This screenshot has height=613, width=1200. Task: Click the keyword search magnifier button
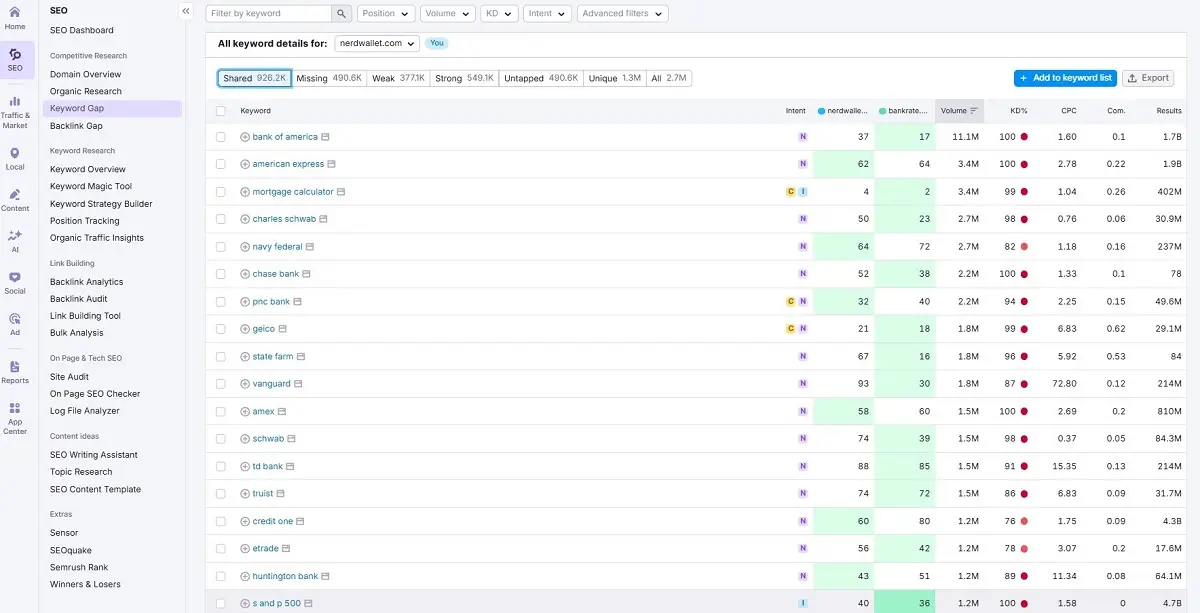click(x=342, y=14)
